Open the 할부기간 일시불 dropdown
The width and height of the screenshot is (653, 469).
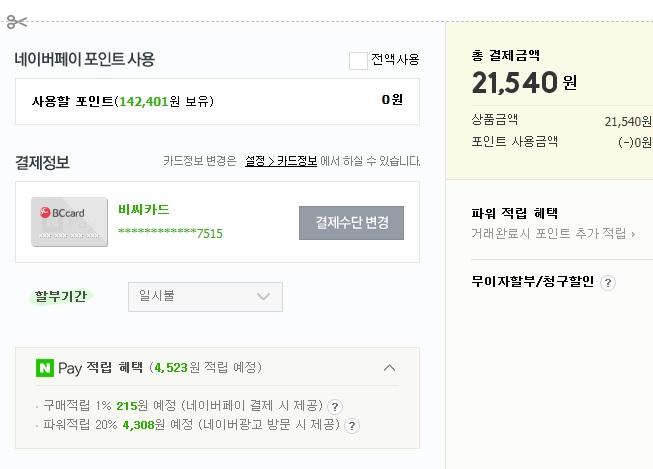pyautogui.click(x=205, y=297)
